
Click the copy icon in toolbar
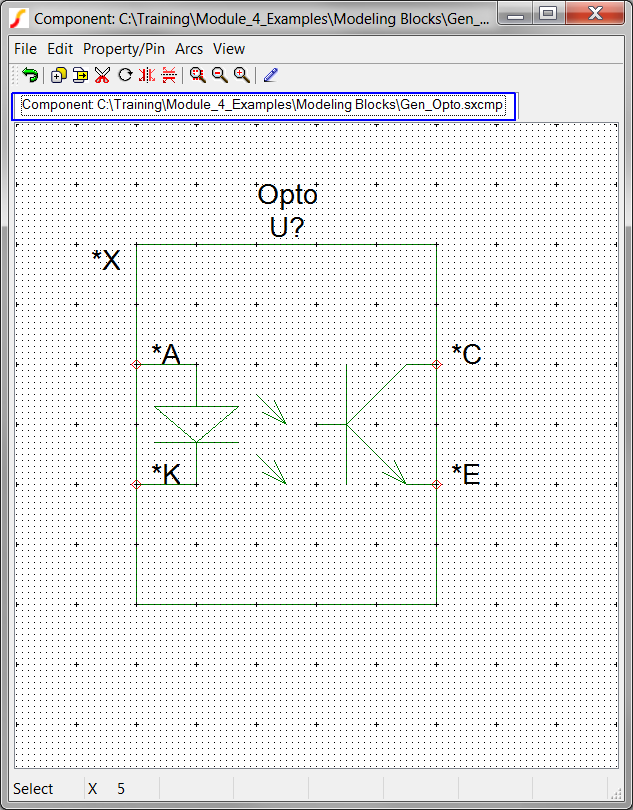pos(58,75)
